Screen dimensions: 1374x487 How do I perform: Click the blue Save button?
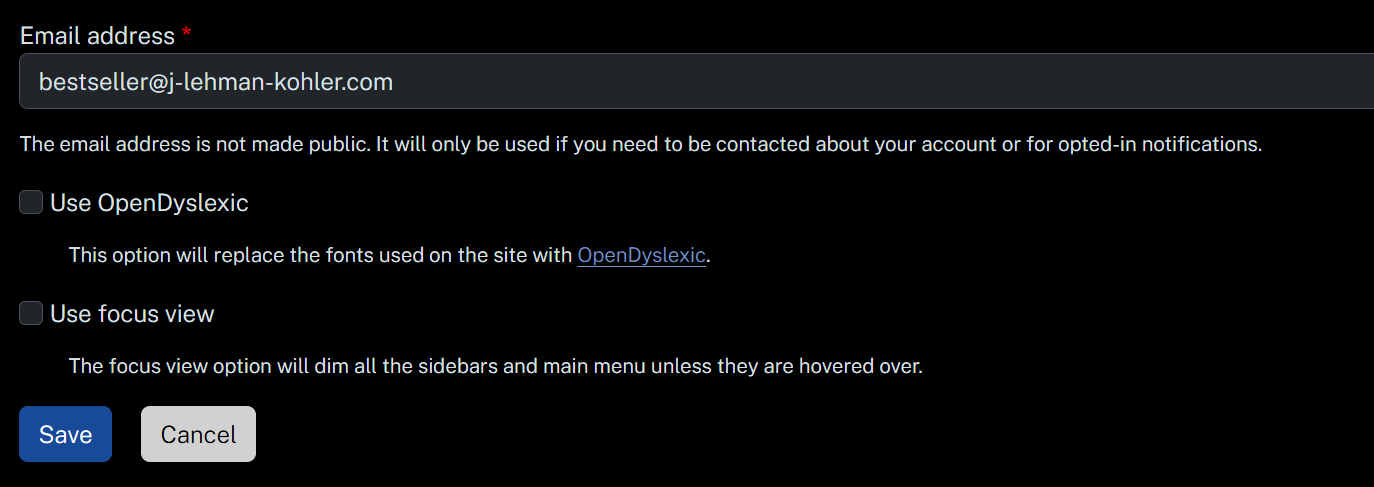[x=65, y=434]
